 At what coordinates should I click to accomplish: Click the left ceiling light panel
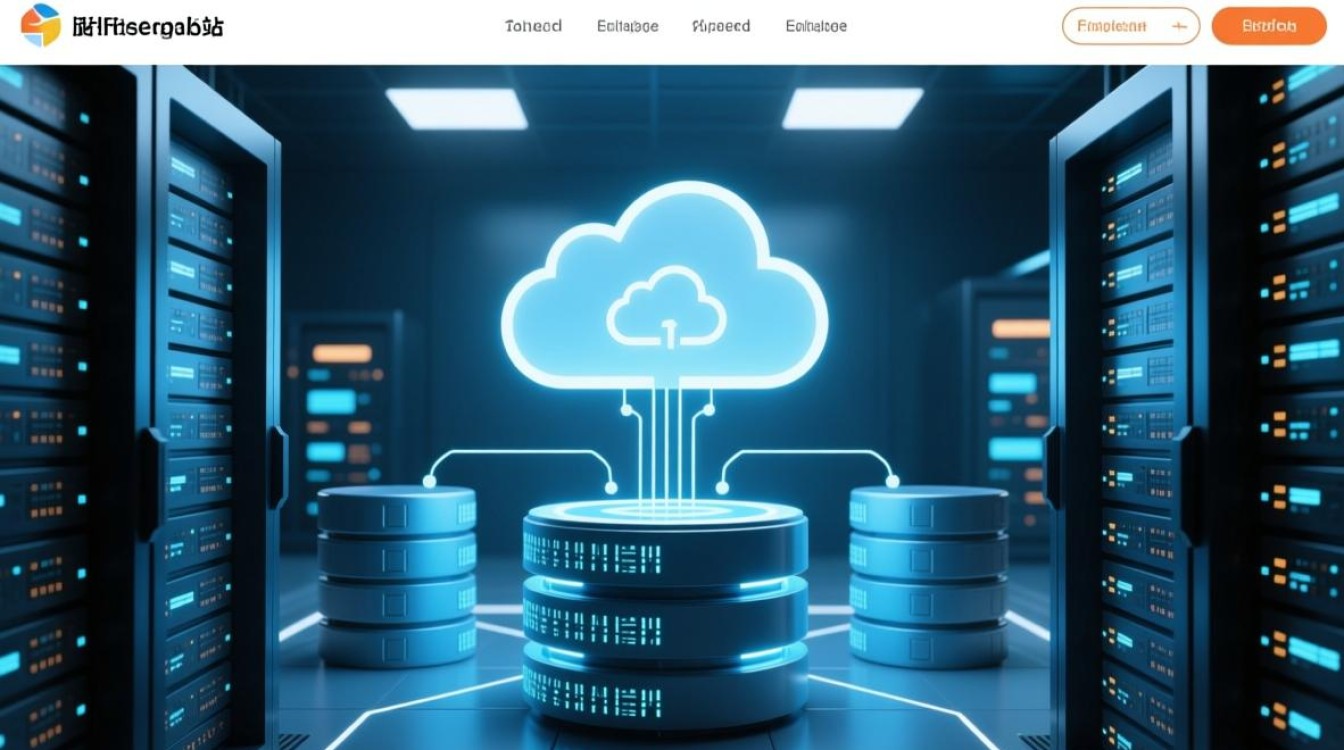coord(456,108)
